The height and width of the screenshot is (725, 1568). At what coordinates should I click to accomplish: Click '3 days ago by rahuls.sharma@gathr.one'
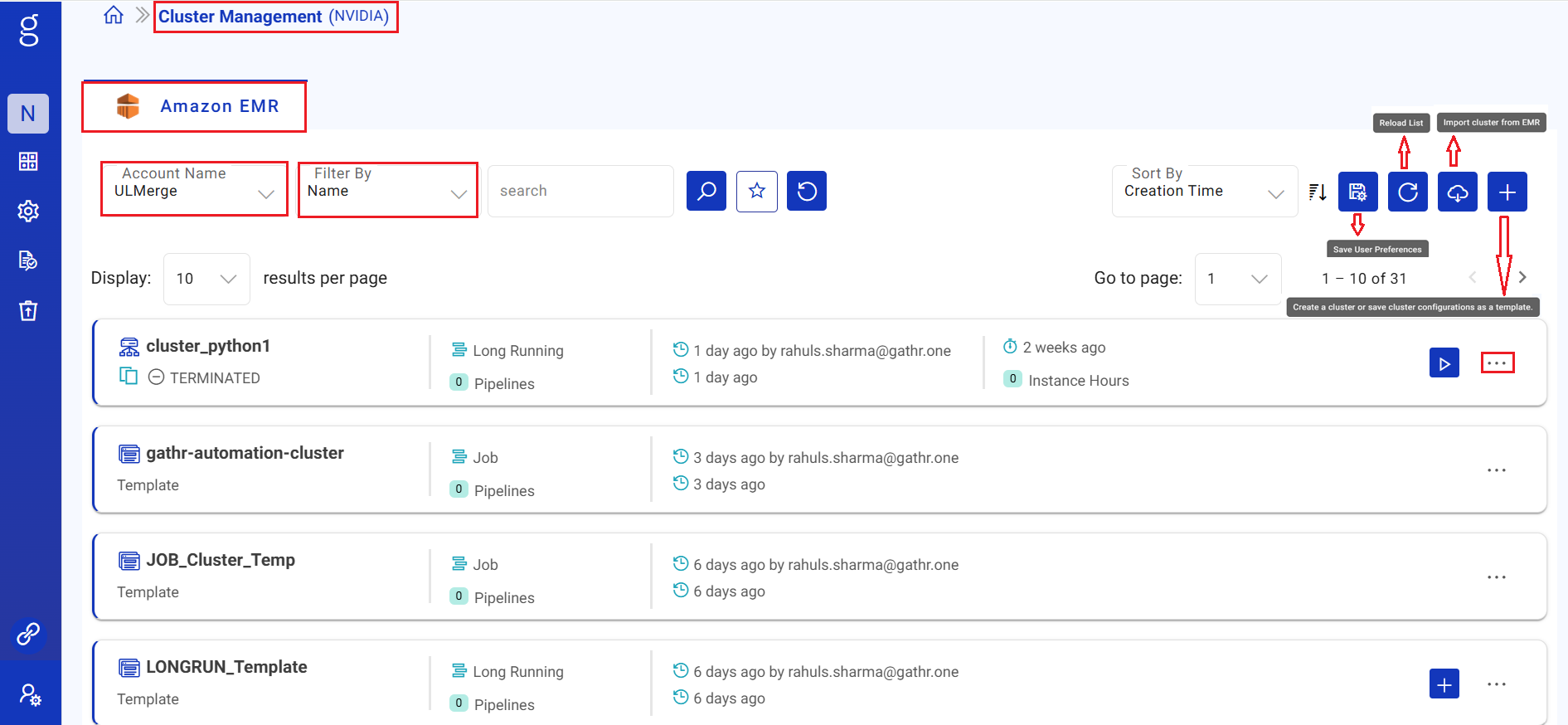tap(826, 458)
